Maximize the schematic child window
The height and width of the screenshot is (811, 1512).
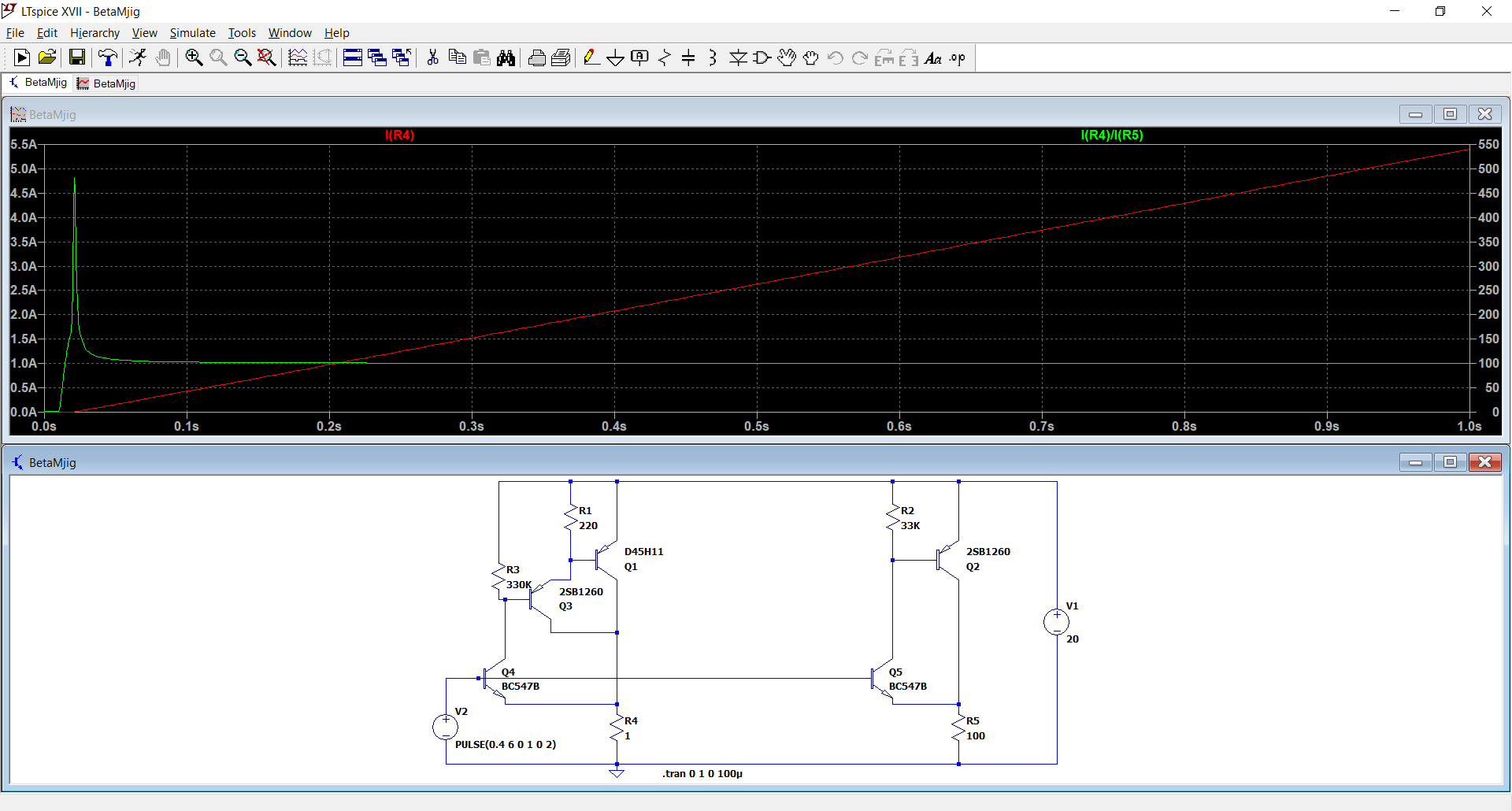coord(1450,462)
